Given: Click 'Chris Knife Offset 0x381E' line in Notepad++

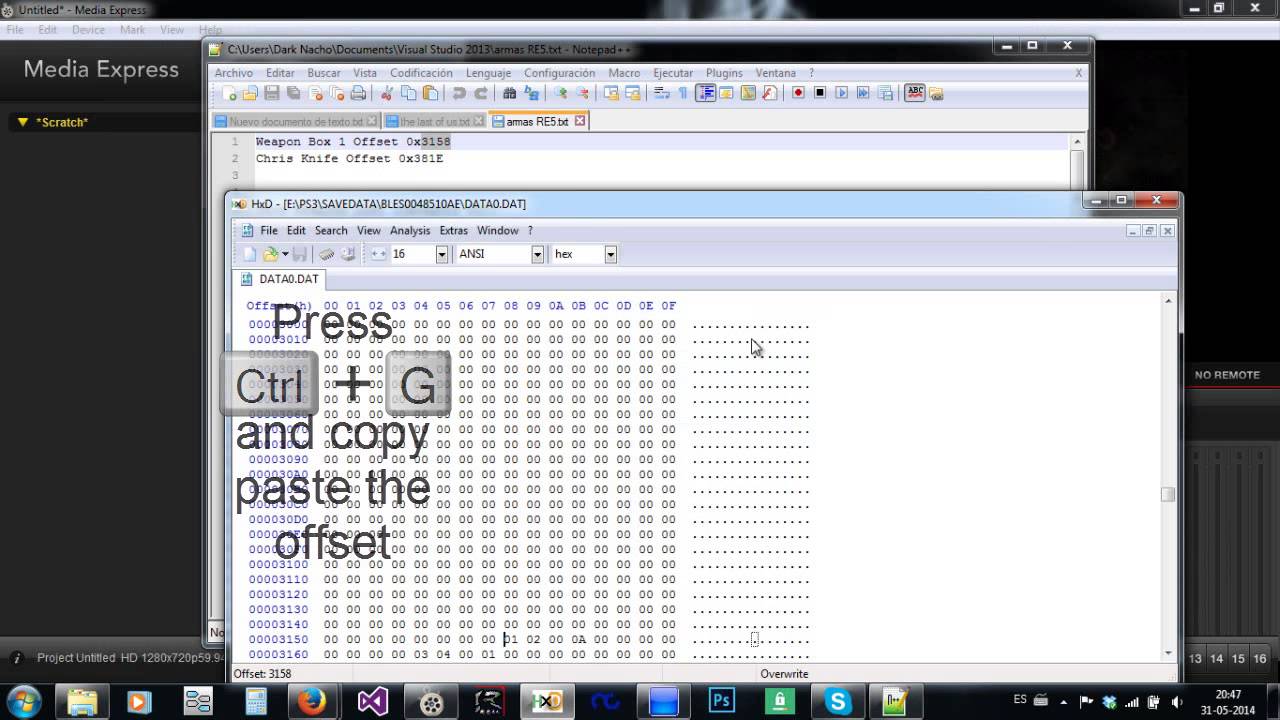Looking at the screenshot, I should pyautogui.click(x=349, y=158).
